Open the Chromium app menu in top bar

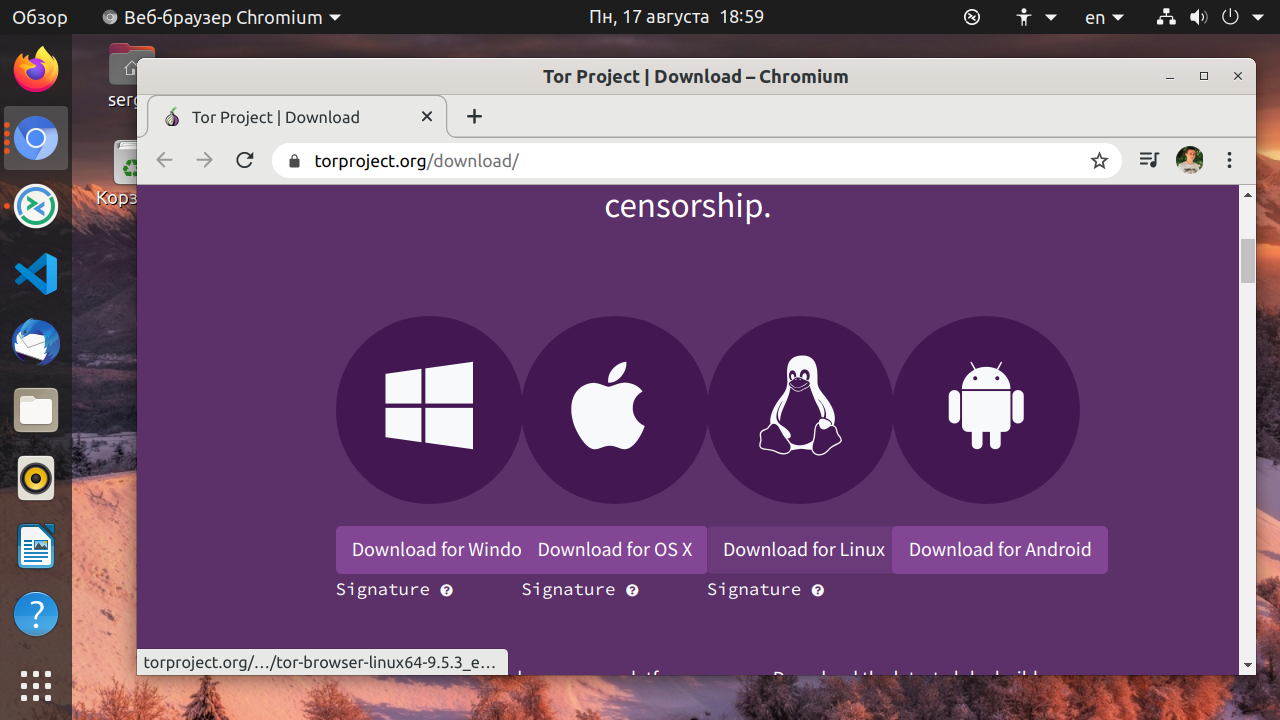click(x=222, y=17)
